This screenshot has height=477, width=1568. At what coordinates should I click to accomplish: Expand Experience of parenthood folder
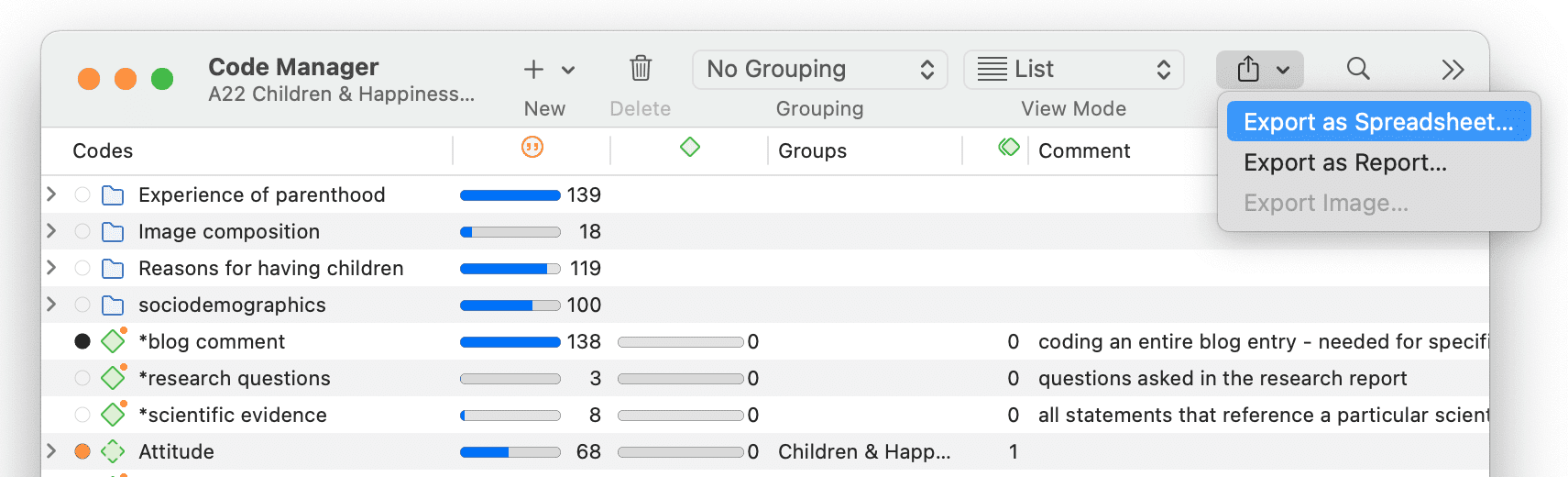(x=51, y=194)
